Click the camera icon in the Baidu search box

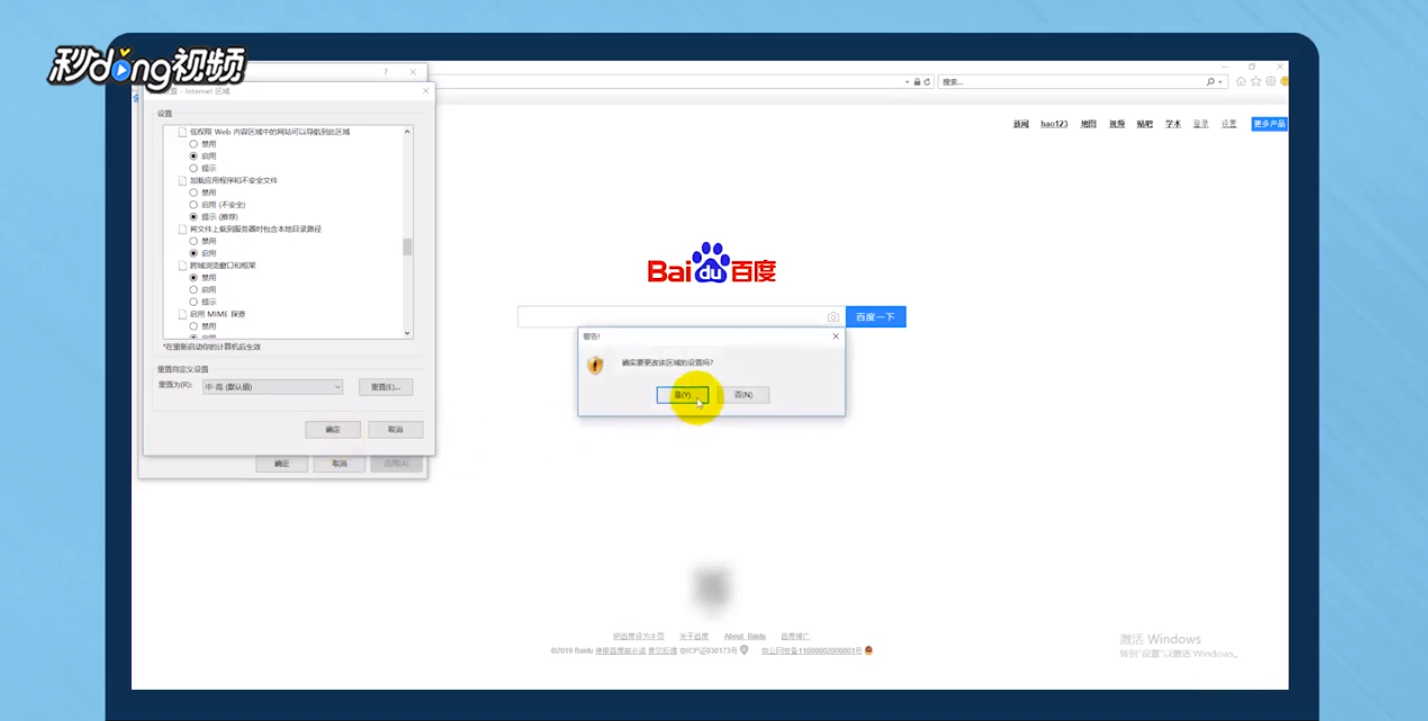[x=833, y=317]
